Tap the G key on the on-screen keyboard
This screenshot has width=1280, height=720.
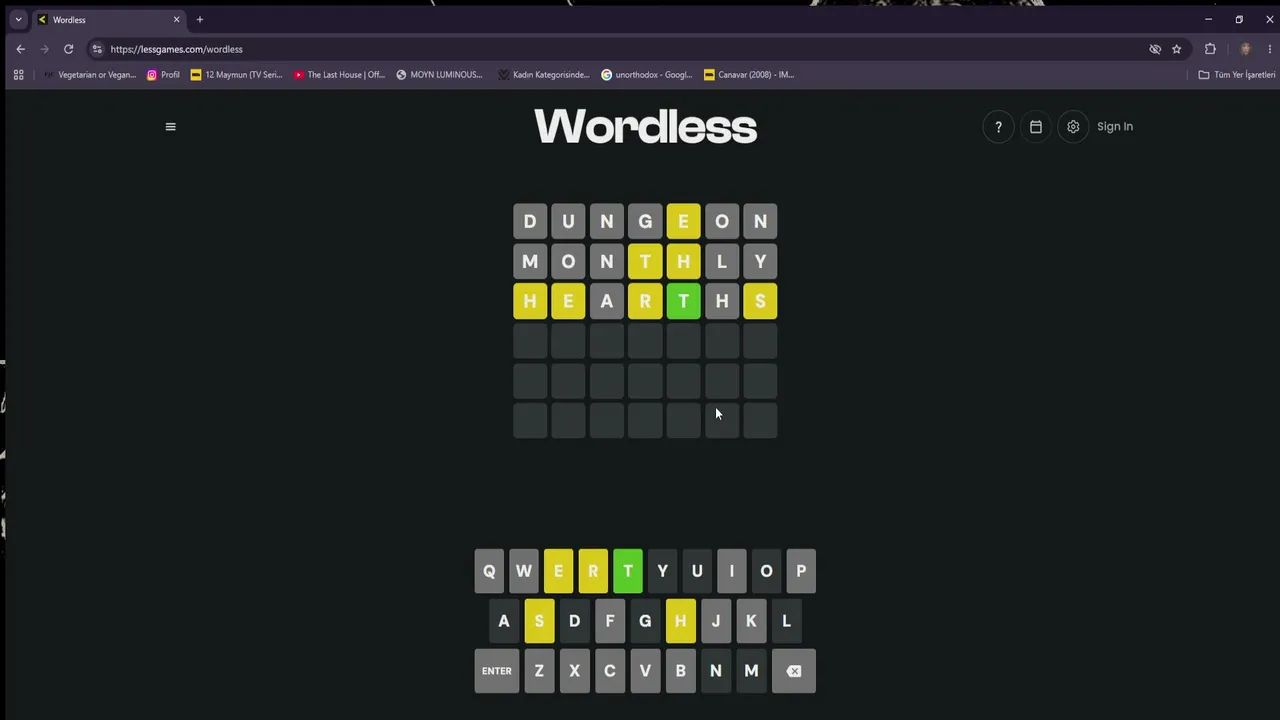[x=645, y=621]
